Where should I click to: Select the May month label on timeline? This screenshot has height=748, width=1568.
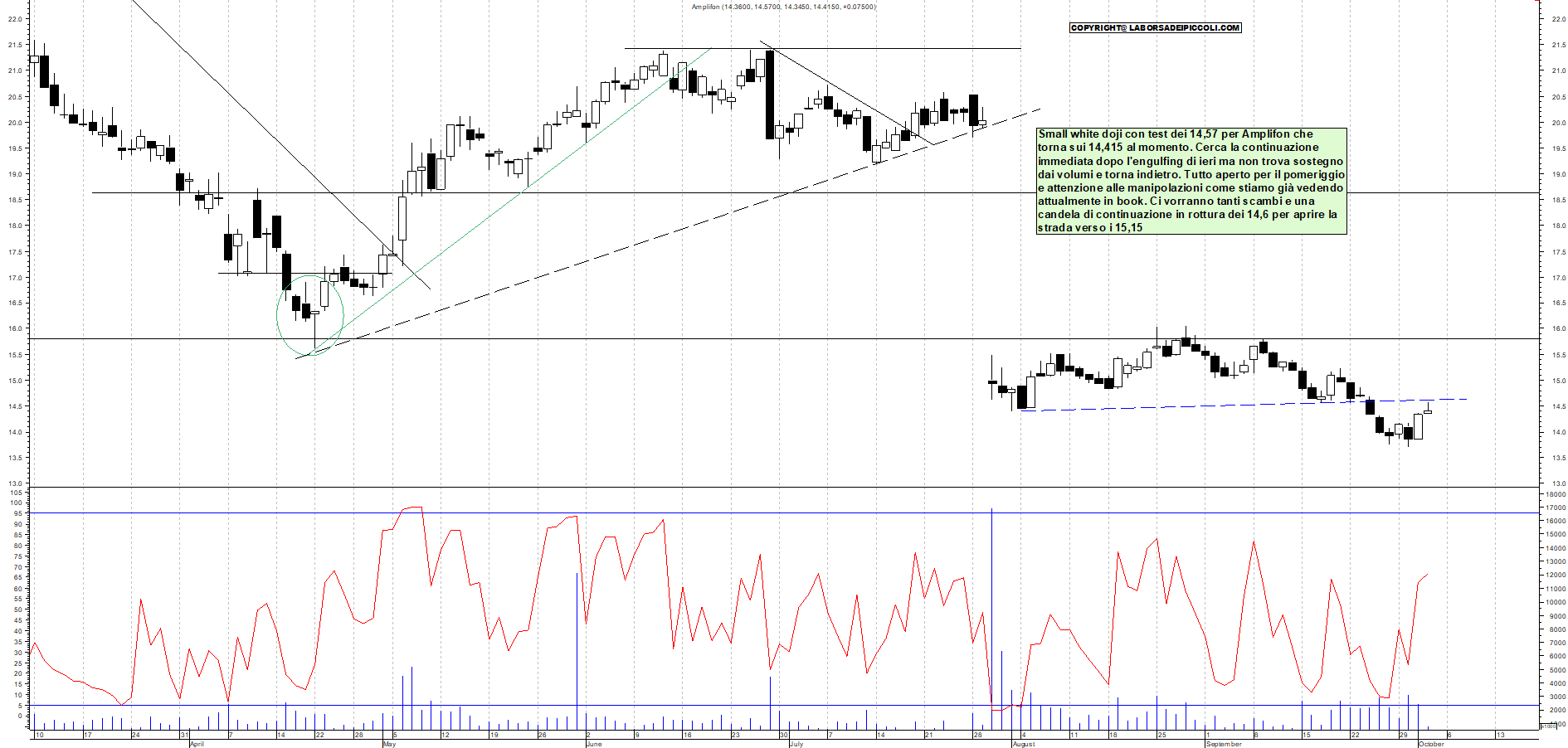(389, 744)
